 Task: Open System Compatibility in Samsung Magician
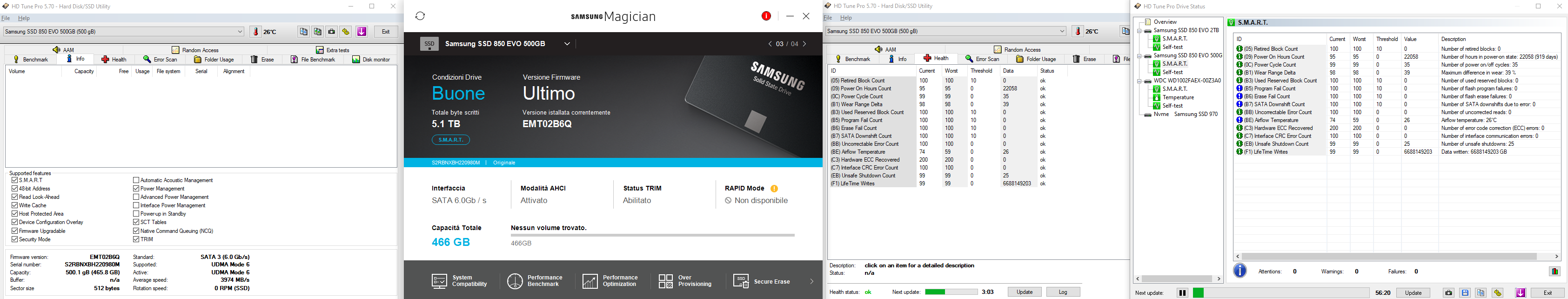click(460, 281)
